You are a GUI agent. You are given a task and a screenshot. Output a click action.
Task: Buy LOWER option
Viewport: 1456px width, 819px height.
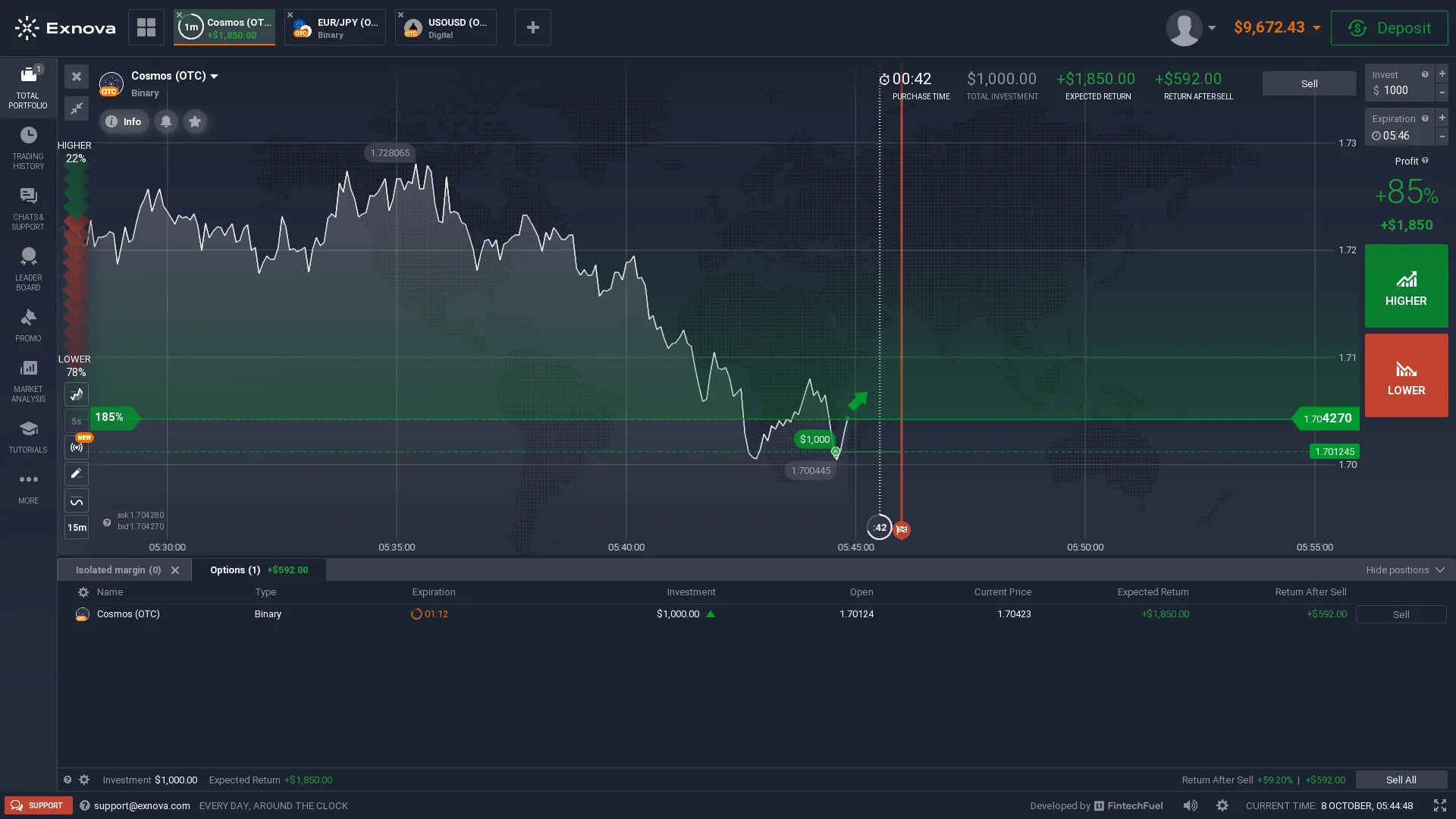tap(1406, 375)
